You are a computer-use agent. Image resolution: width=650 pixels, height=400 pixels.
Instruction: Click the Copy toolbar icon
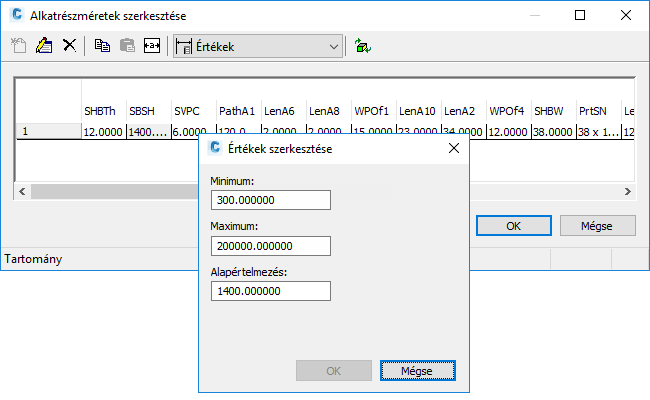pyautogui.click(x=102, y=46)
